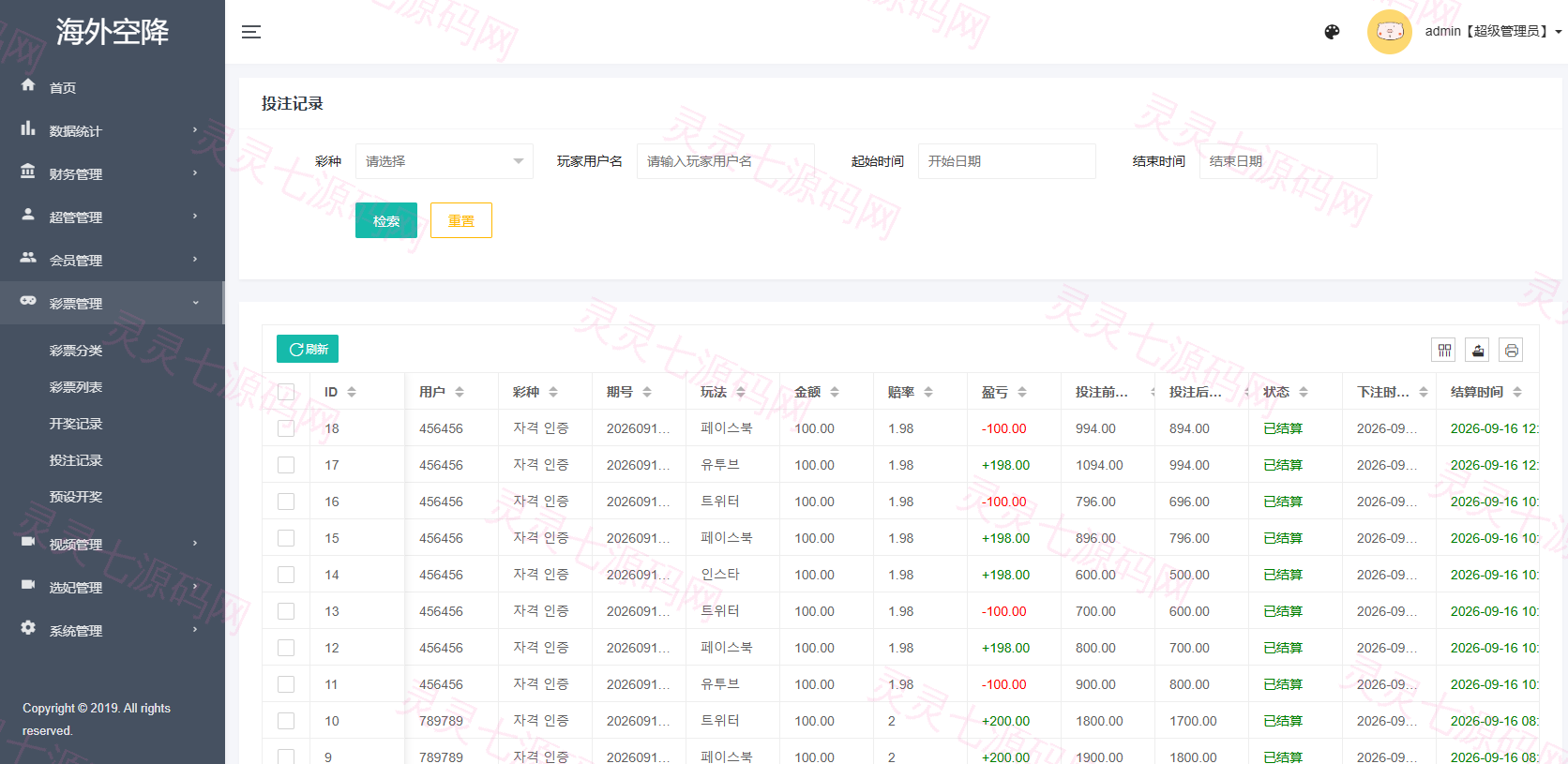Click the admin avatar image
The height and width of the screenshot is (764, 1568).
[x=1390, y=32]
